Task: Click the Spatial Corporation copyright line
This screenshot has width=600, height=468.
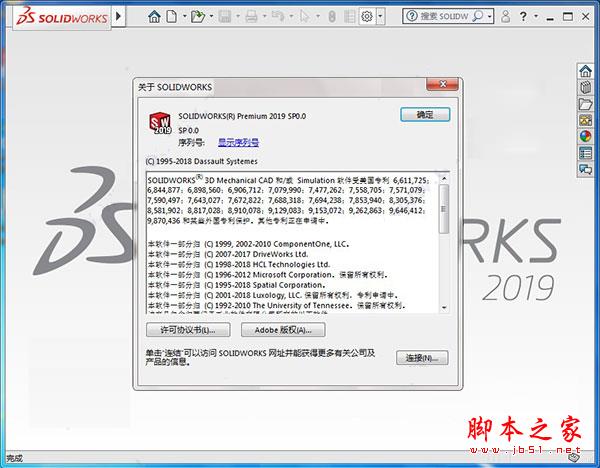Action: [236, 285]
